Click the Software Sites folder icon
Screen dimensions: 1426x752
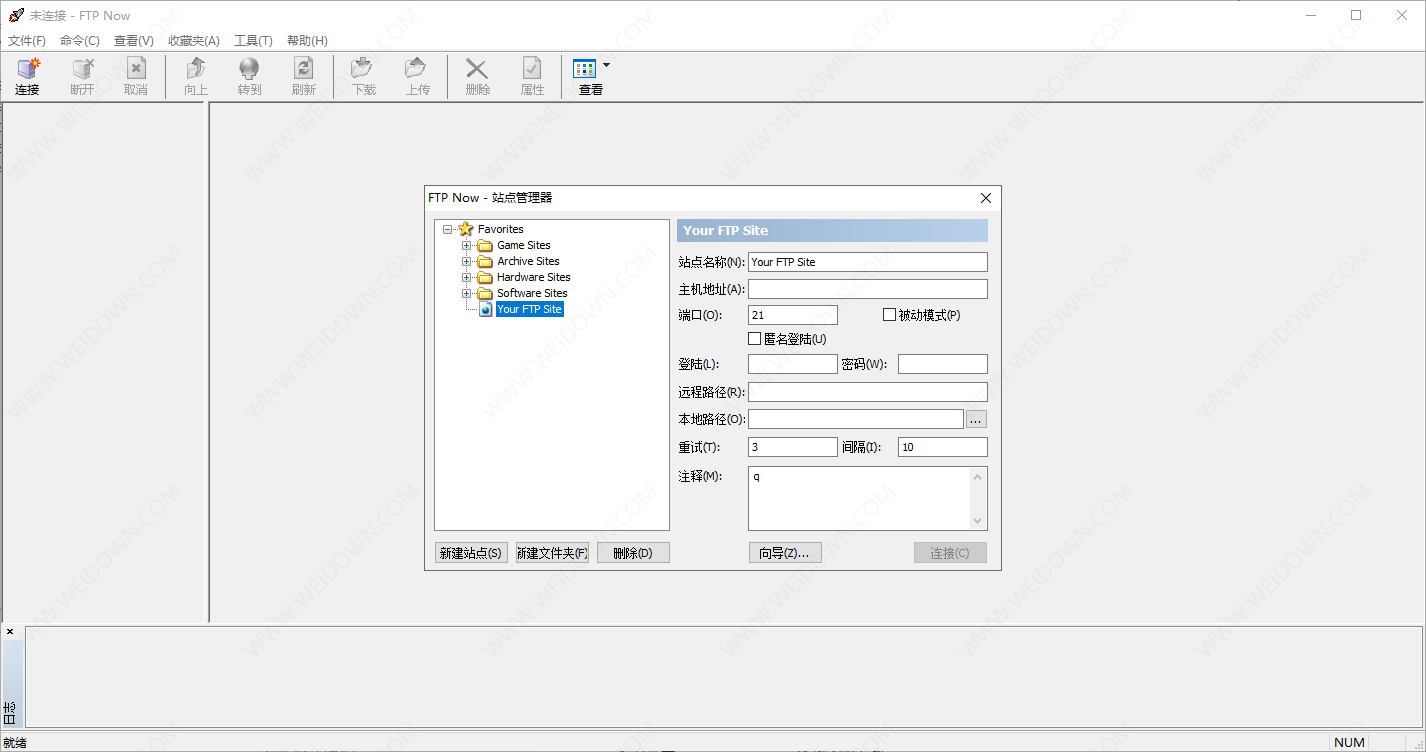coord(485,293)
